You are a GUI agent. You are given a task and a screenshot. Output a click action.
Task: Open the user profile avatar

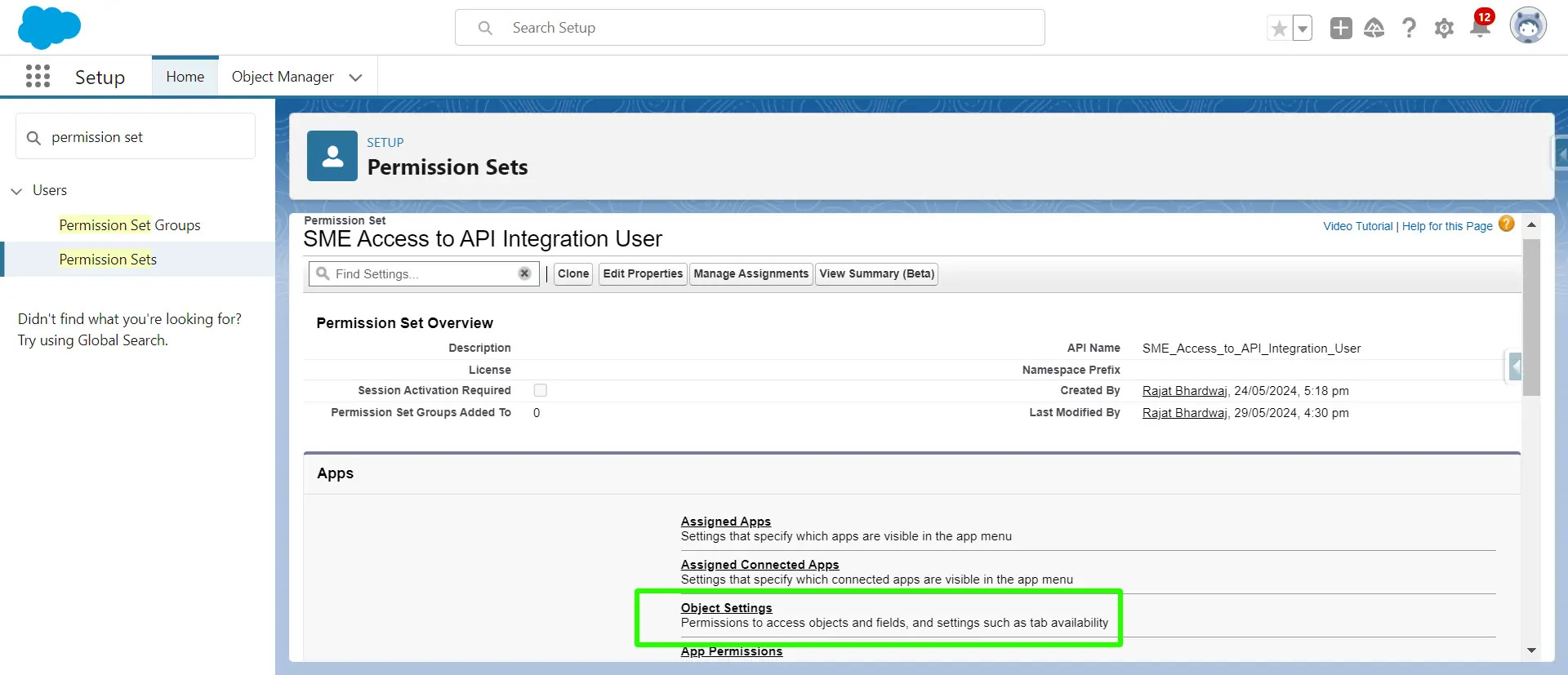pos(1527,27)
